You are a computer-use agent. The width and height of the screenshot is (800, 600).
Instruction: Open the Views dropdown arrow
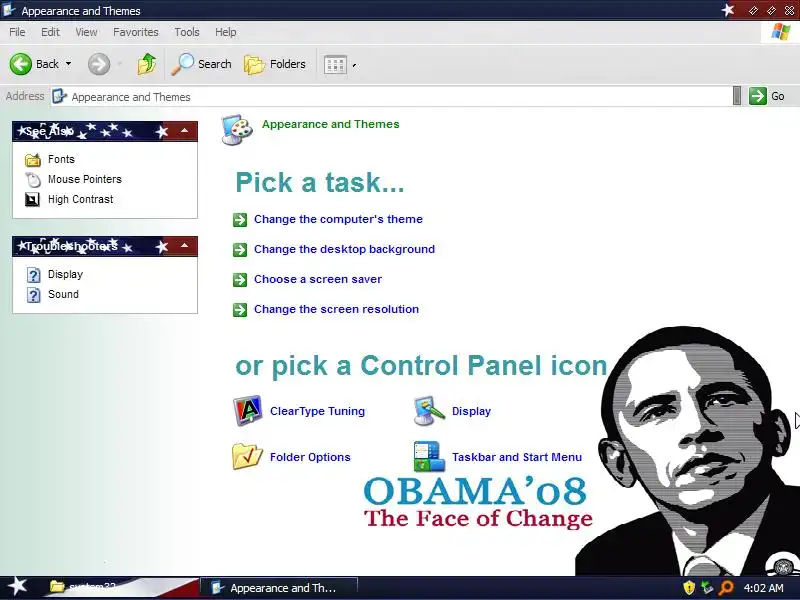point(354,65)
